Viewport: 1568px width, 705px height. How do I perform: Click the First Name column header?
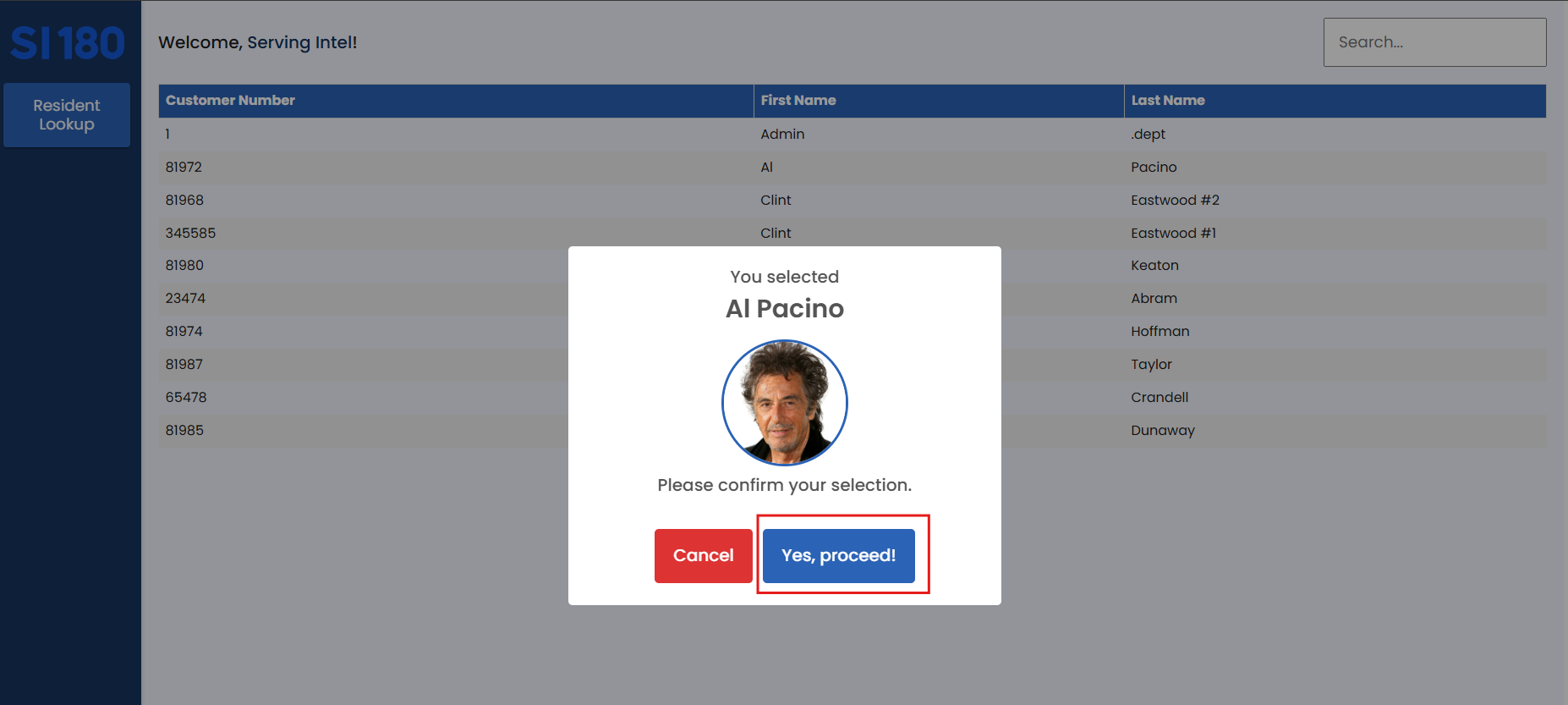tap(798, 101)
